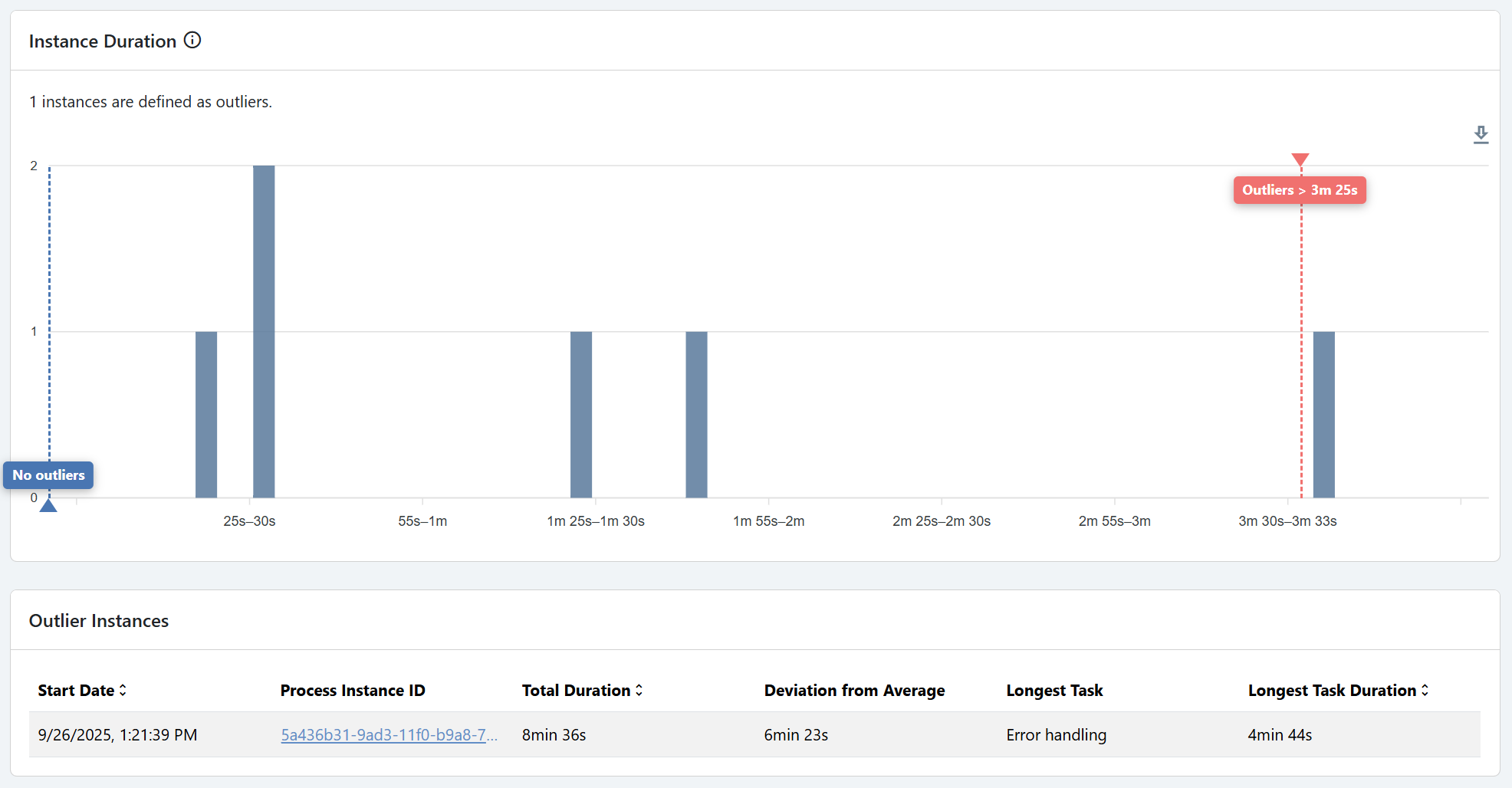The width and height of the screenshot is (1512, 788).
Task: Click the first histogram bar left of 25s–30s
Action: tap(206, 414)
